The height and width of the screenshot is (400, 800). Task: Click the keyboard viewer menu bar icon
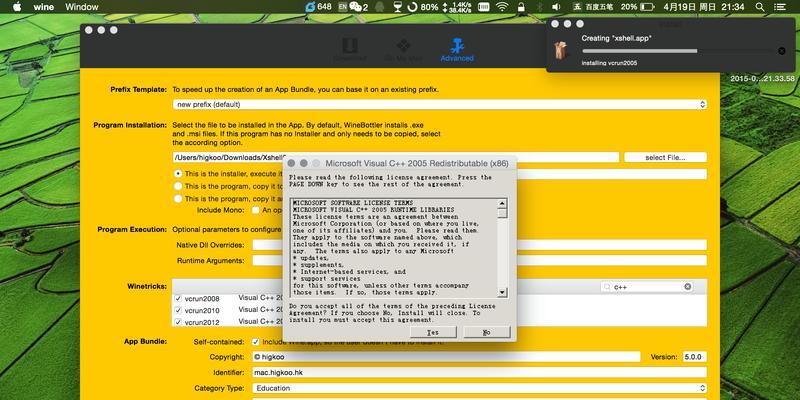(x=483, y=7)
